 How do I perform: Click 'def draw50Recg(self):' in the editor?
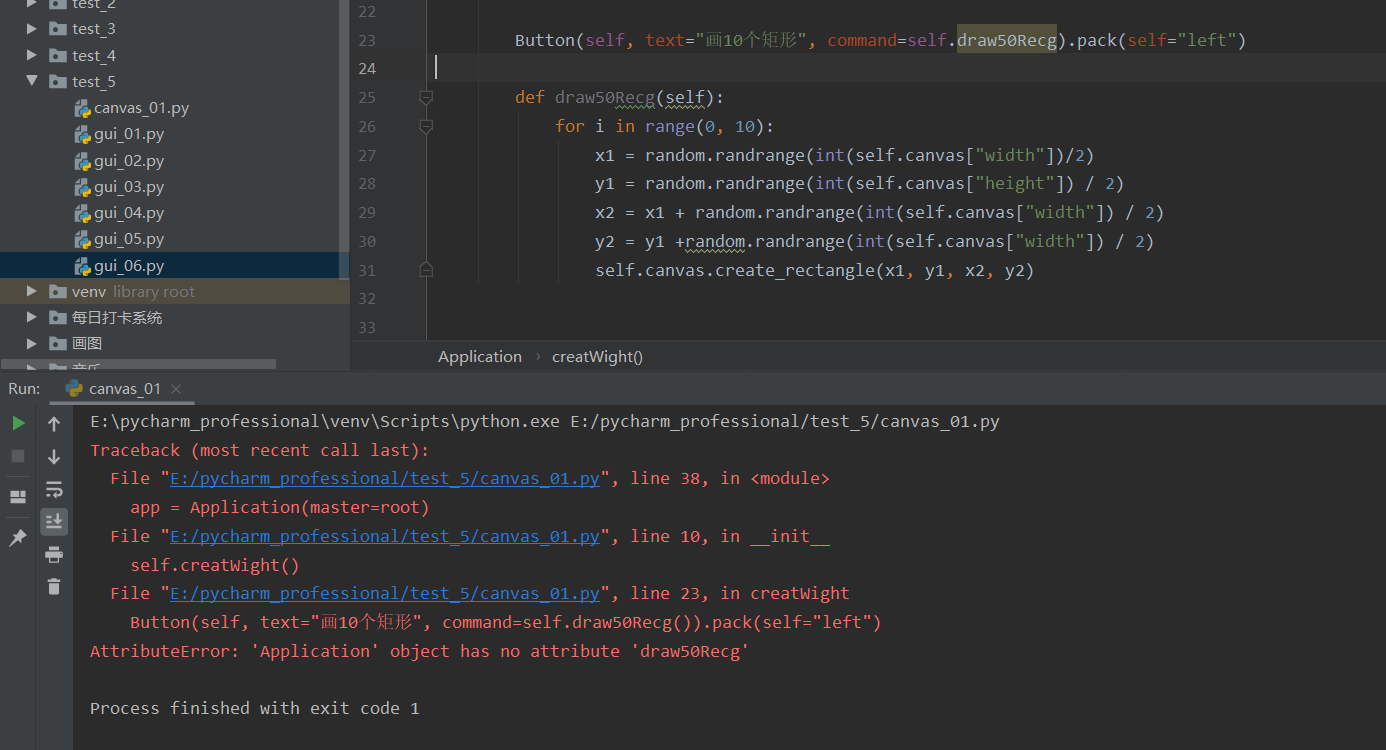point(619,97)
